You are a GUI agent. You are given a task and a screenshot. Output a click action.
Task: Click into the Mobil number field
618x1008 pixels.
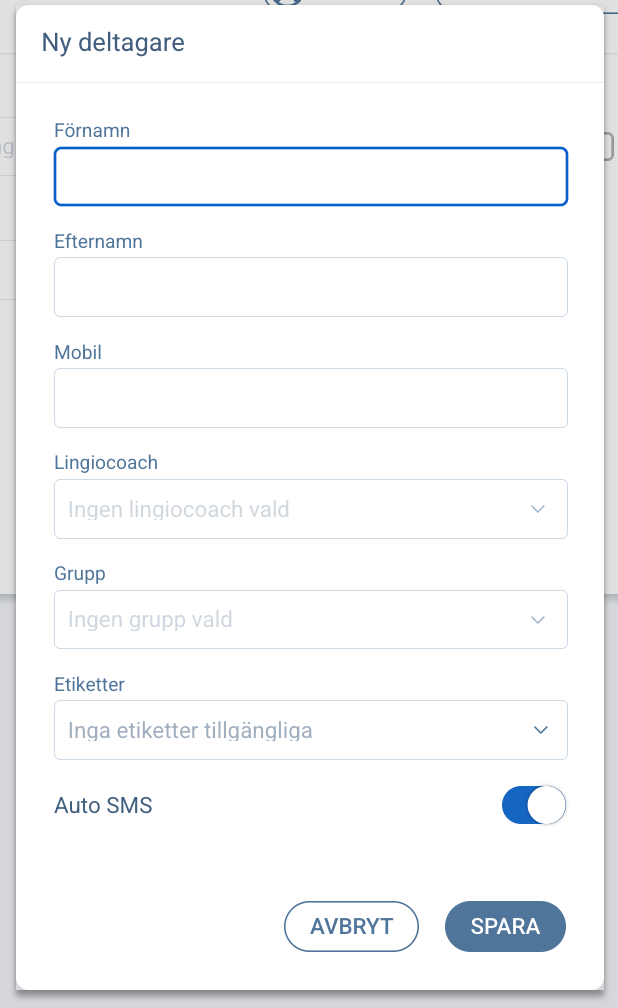310,398
